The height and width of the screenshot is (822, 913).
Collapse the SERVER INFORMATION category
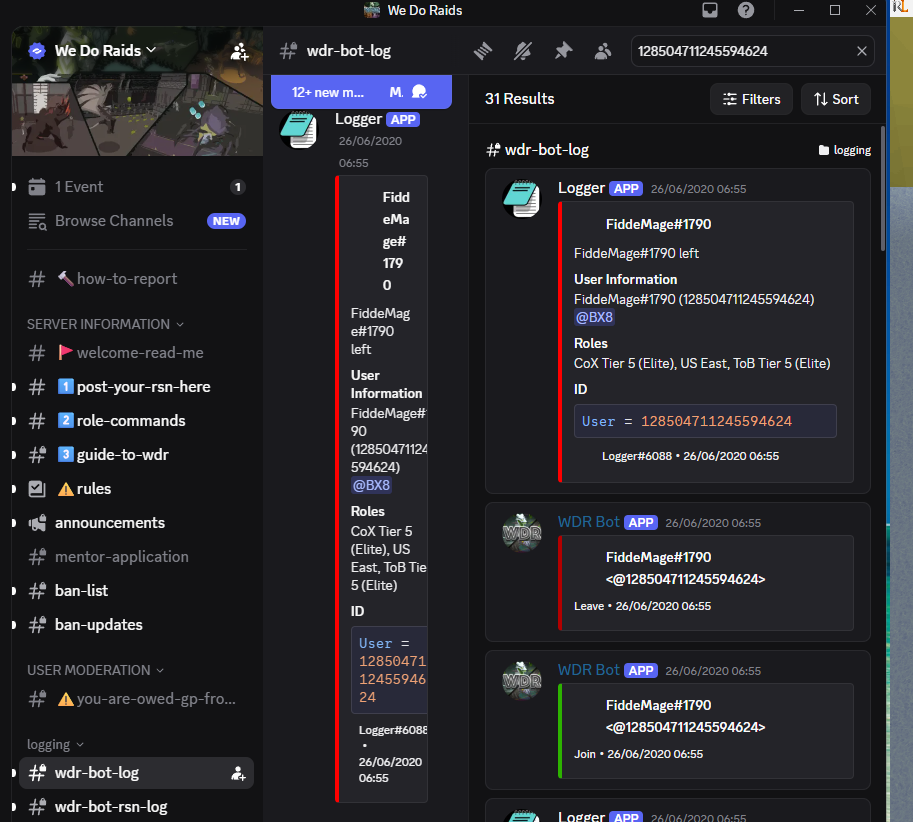105,324
